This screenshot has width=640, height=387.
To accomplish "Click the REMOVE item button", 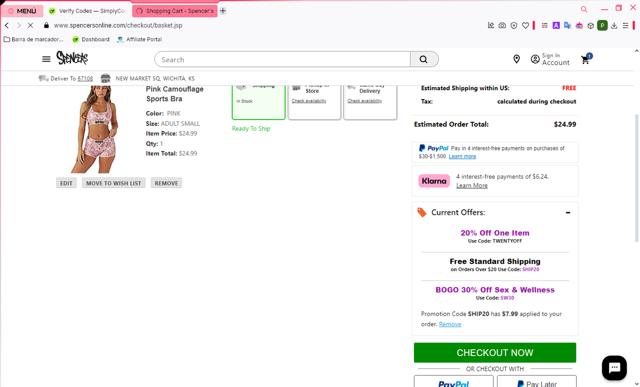I will [166, 183].
